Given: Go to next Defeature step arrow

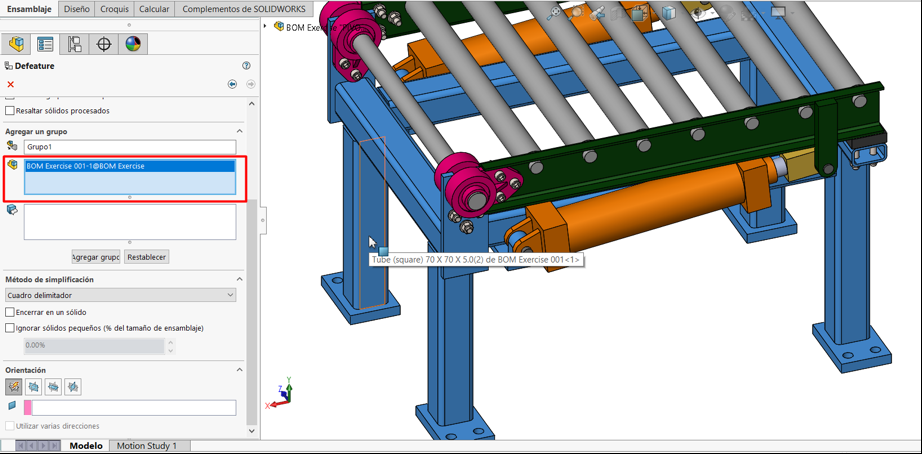Looking at the screenshot, I should pyautogui.click(x=251, y=84).
